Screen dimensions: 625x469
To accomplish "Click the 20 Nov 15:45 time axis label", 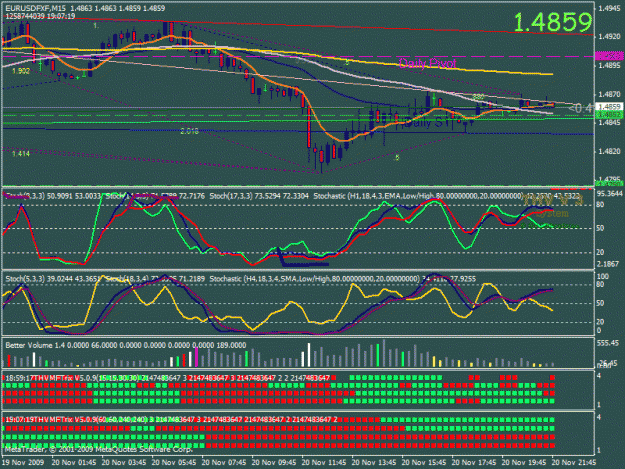I will click(424, 463).
